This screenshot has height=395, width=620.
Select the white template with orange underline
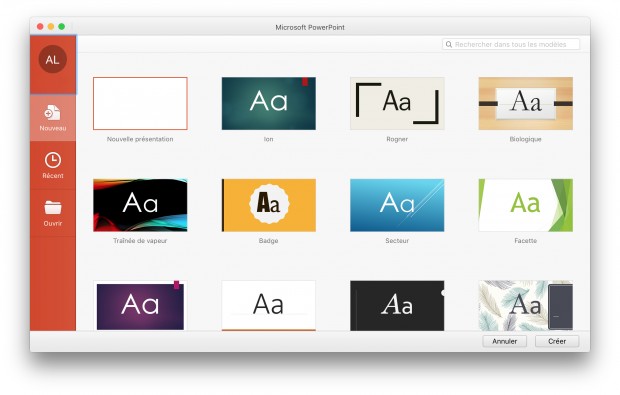point(268,305)
